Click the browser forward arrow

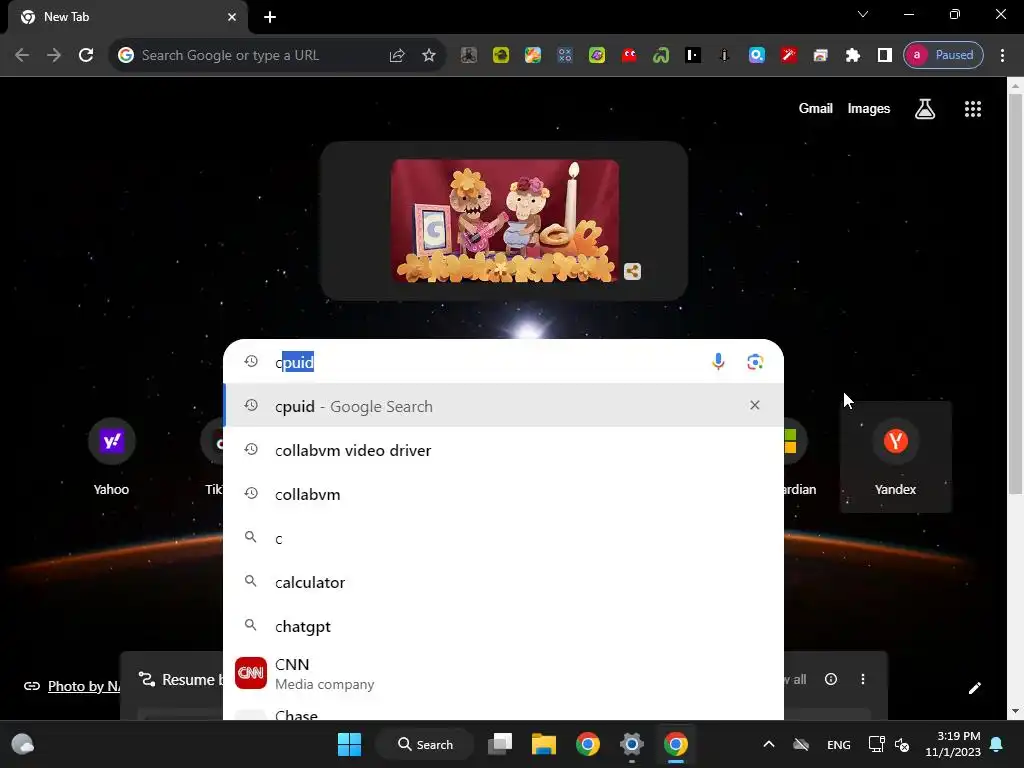(x=54, y=55)
